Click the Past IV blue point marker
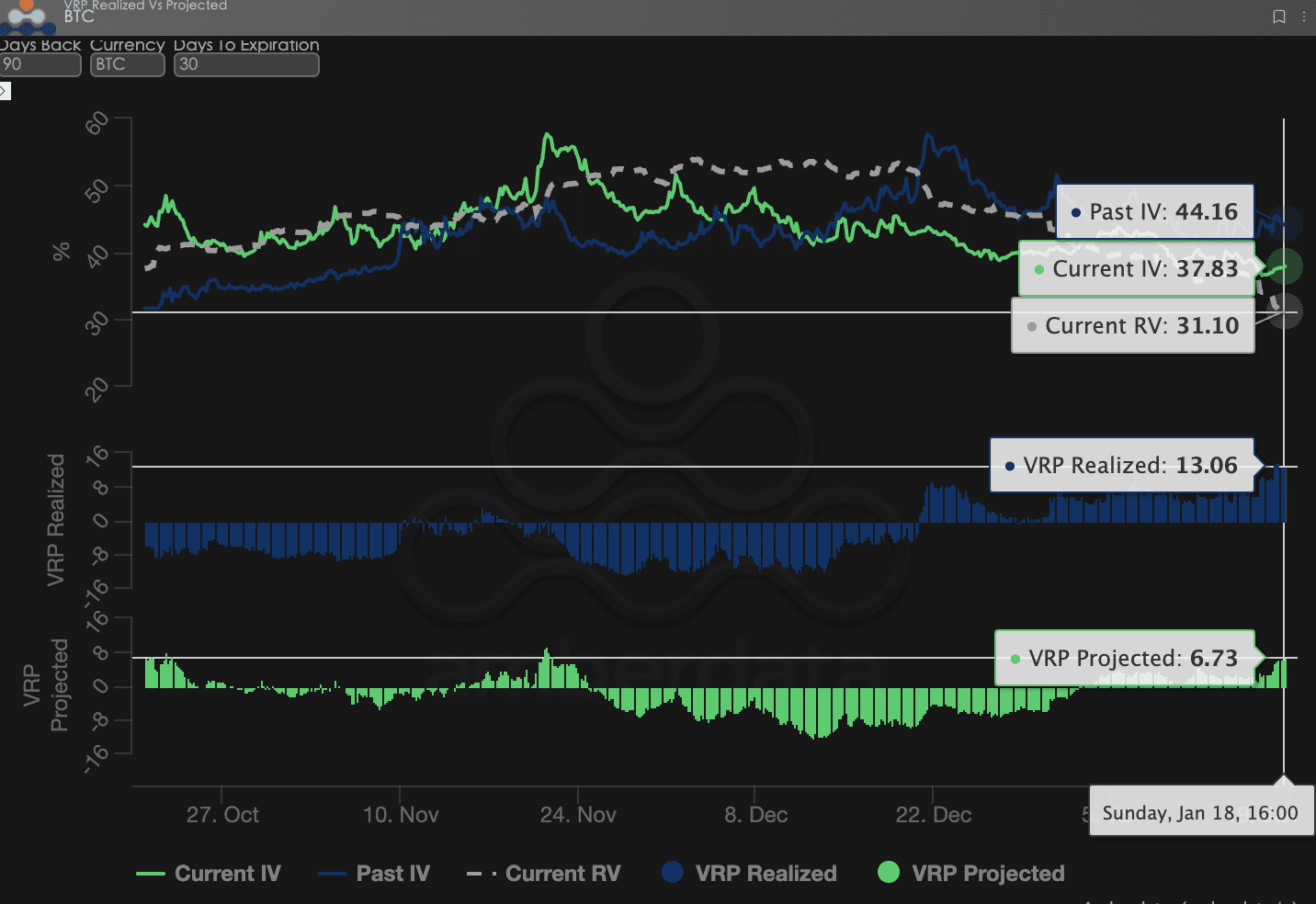 pos(1288,222)
